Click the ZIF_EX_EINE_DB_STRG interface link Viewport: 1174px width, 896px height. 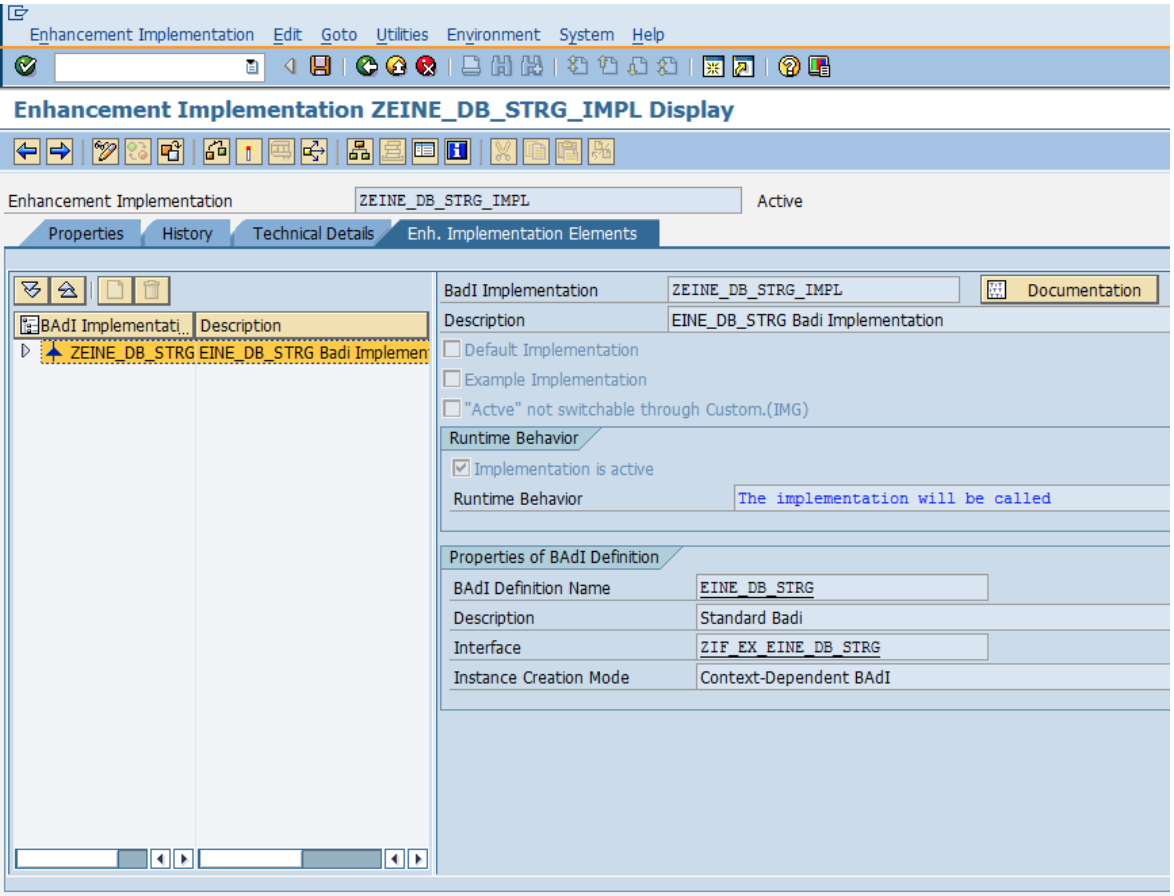[790, 647]
